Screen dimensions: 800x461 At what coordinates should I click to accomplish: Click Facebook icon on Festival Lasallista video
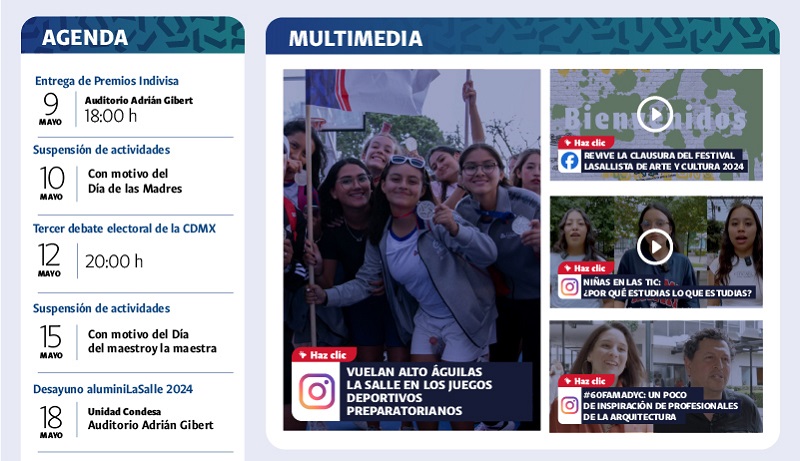point(570,161)
